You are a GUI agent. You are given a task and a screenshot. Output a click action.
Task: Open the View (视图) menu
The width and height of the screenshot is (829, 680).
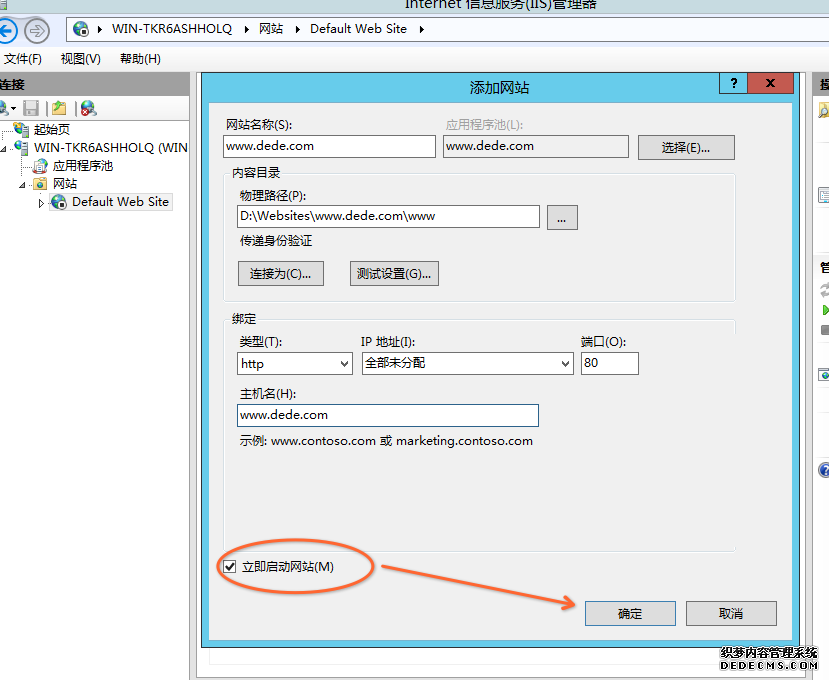[x=80, y=59]
